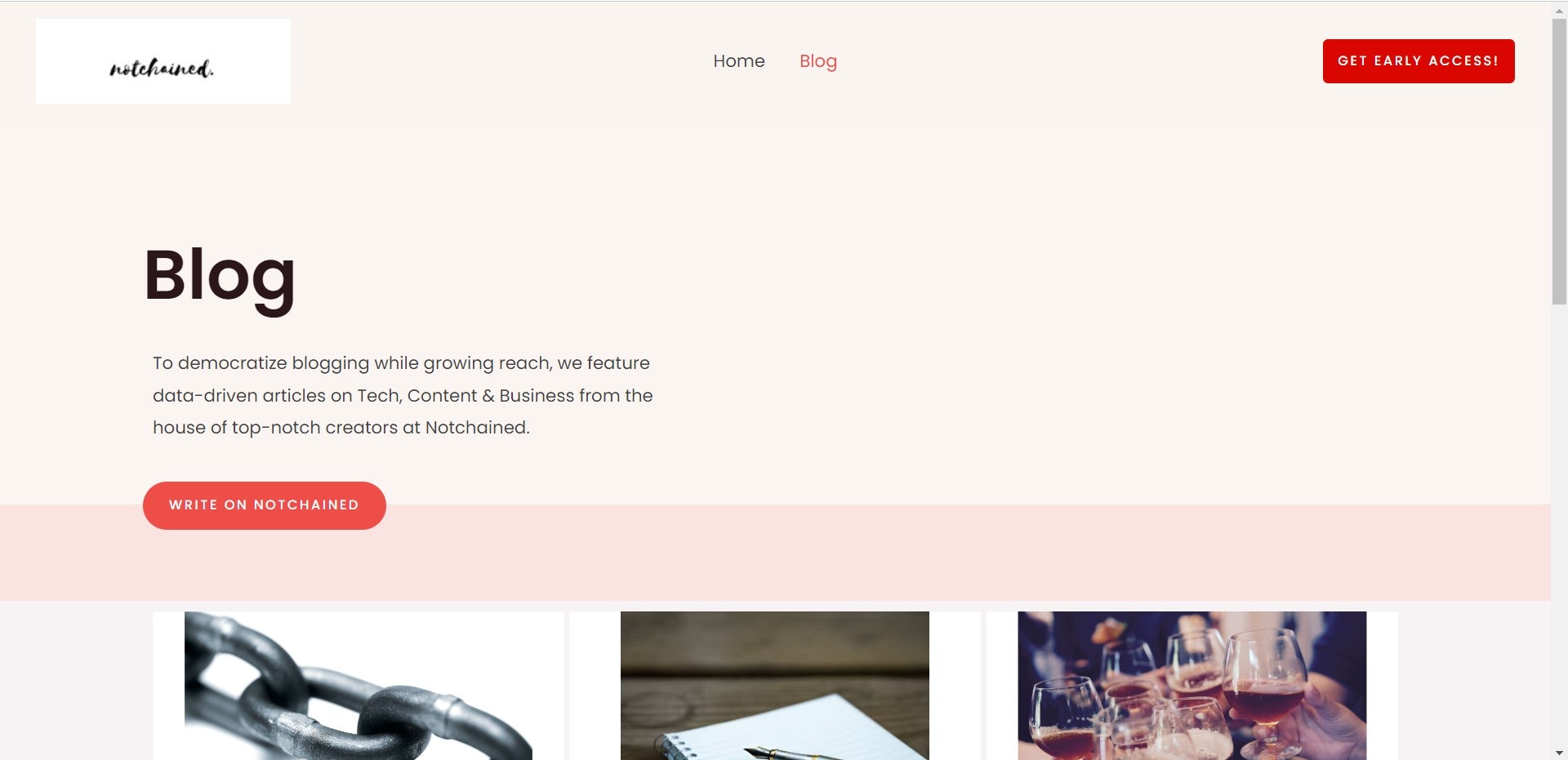Click the scroll down arrow
This screenshot has height=760, width=1568.
point(1559,753)
